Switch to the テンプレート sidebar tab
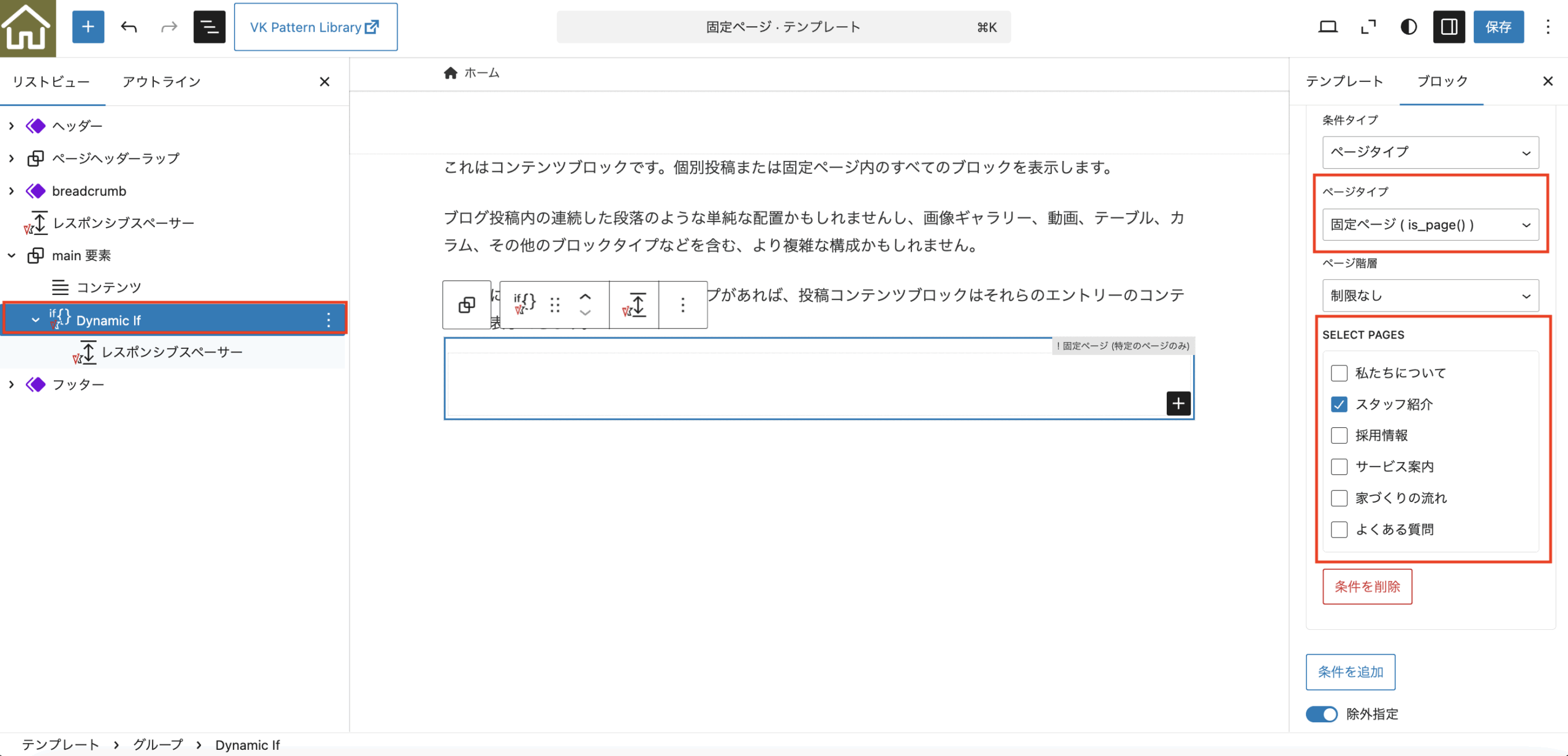This screenshot has height=756, width=1568. 1344,81
